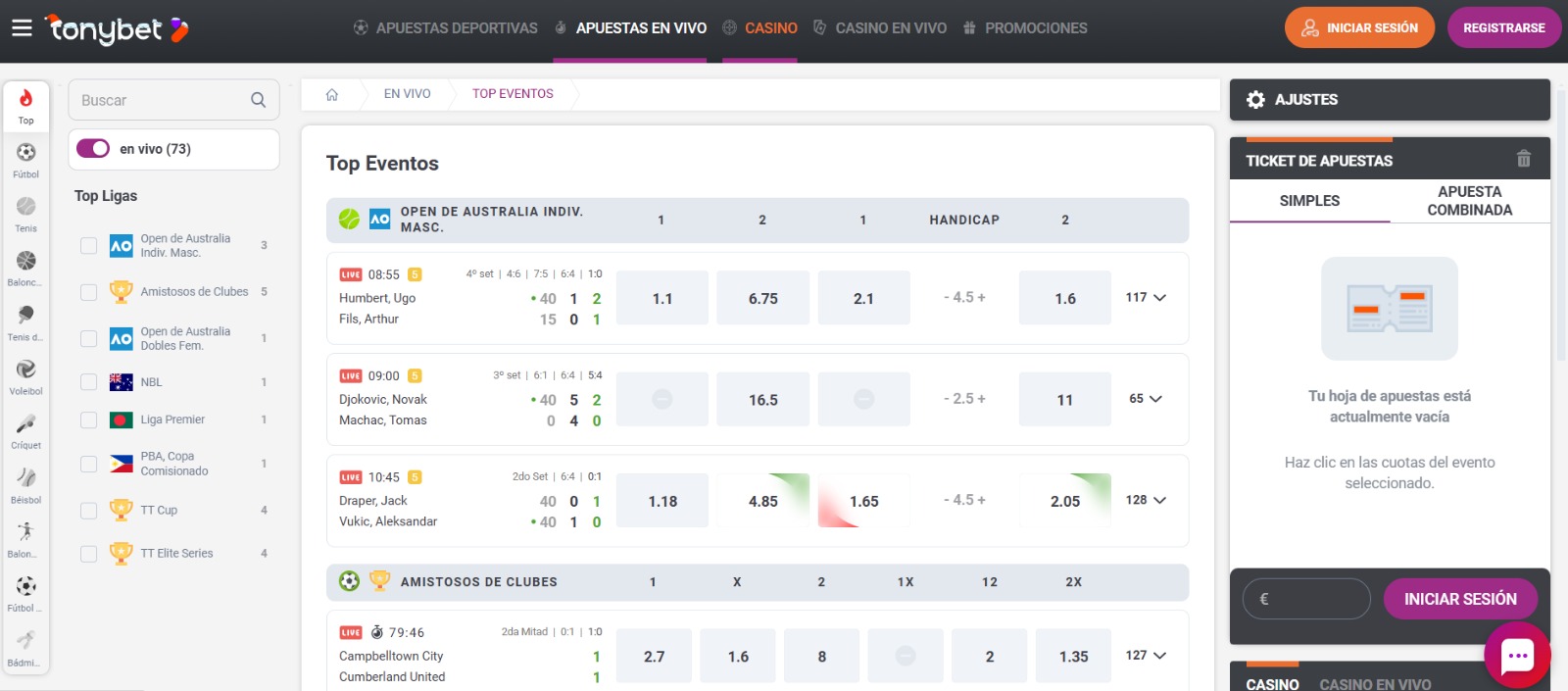Viewport: 1568px width, 691px height.
Task: Bet on Humbert to win at 1.1
Action: pyautogui.click(x=662, y=298)
